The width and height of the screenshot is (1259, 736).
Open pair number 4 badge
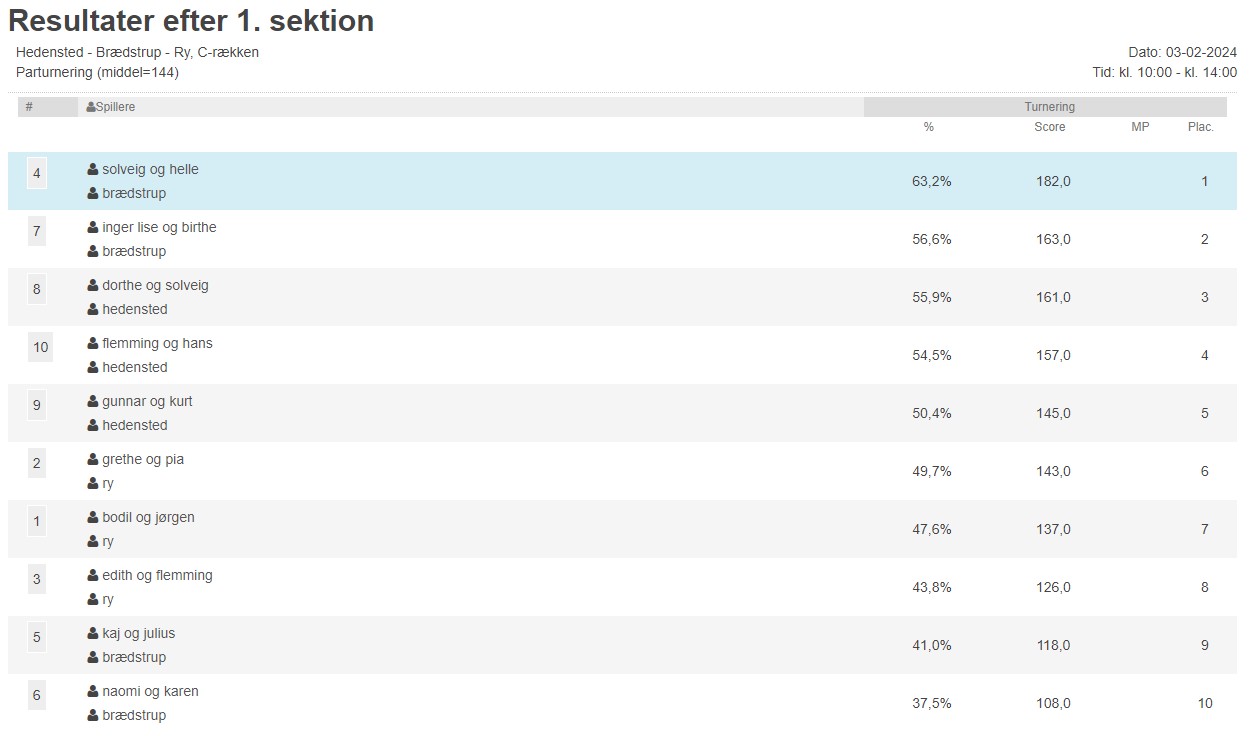coord(37,174)
